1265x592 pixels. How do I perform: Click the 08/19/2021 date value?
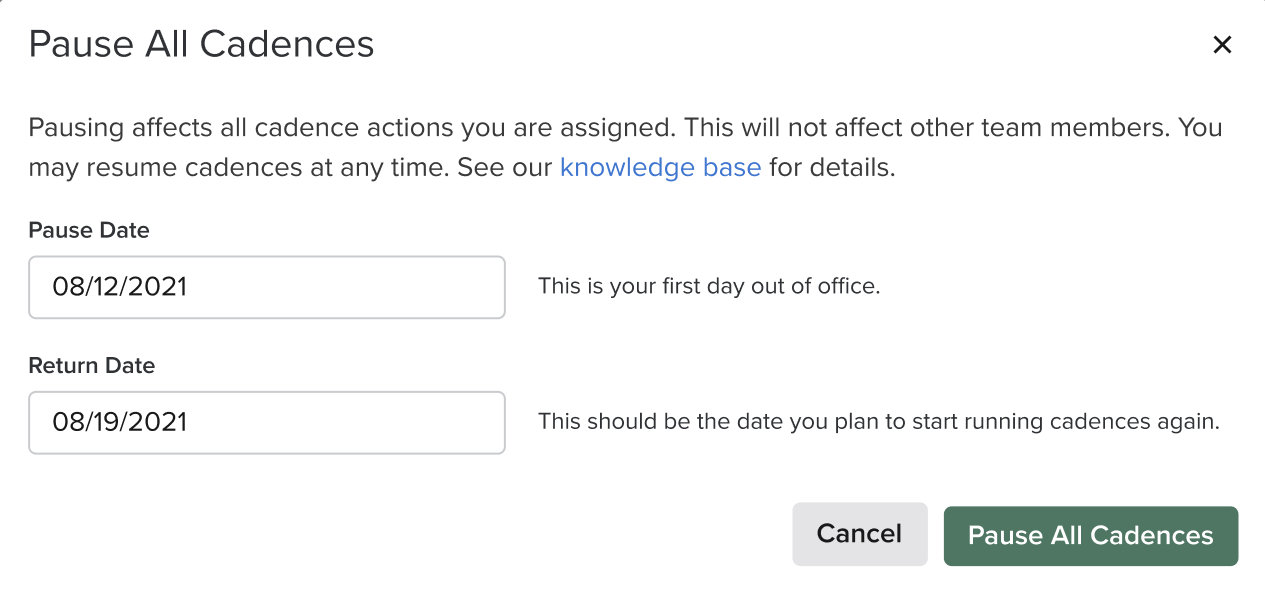(120, 422)
